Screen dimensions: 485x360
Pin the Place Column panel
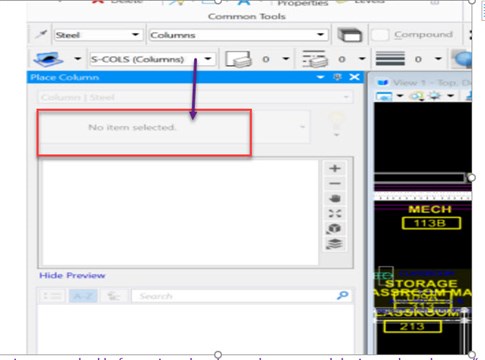point(337,77)
